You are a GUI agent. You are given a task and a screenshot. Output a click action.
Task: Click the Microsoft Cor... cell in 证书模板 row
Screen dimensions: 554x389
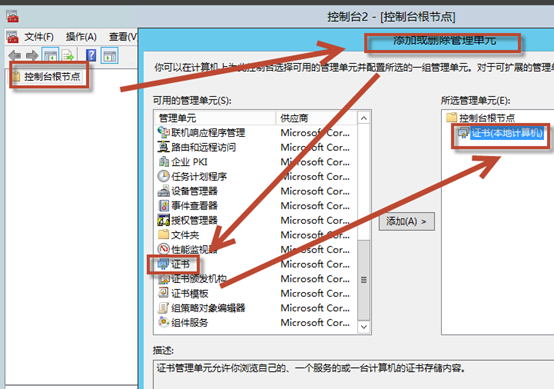click(x=315, y=293)
